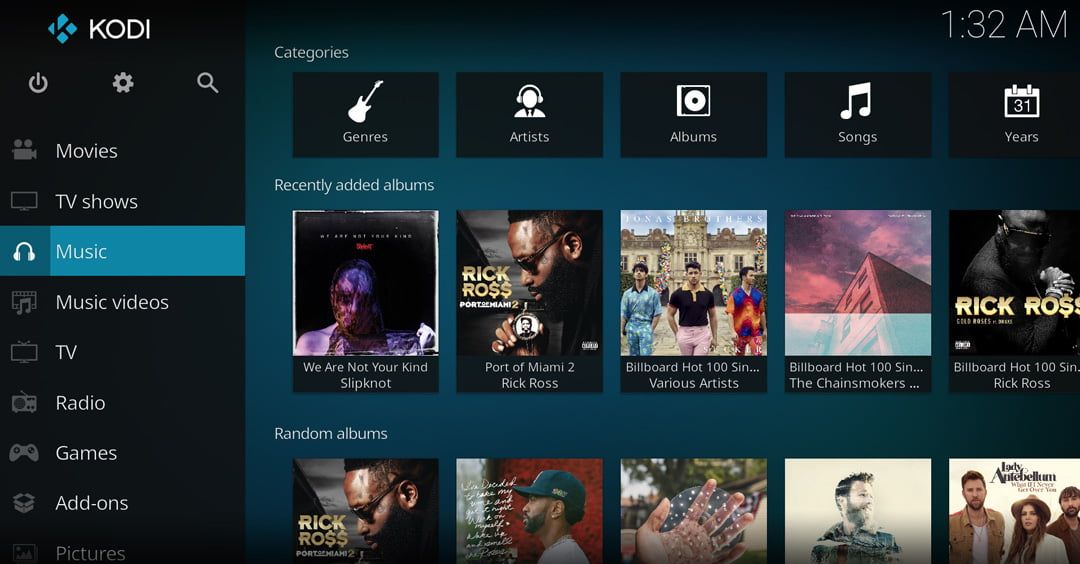Click the Movies camera icon

(24, 150)
